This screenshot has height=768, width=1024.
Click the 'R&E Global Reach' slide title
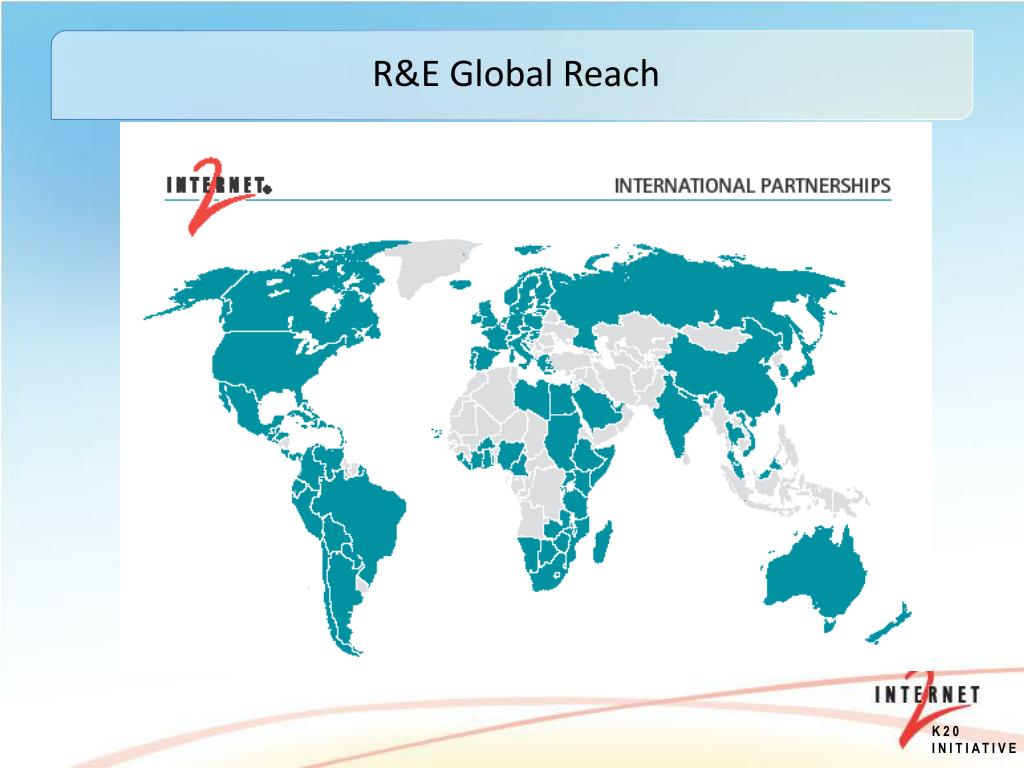515,73
